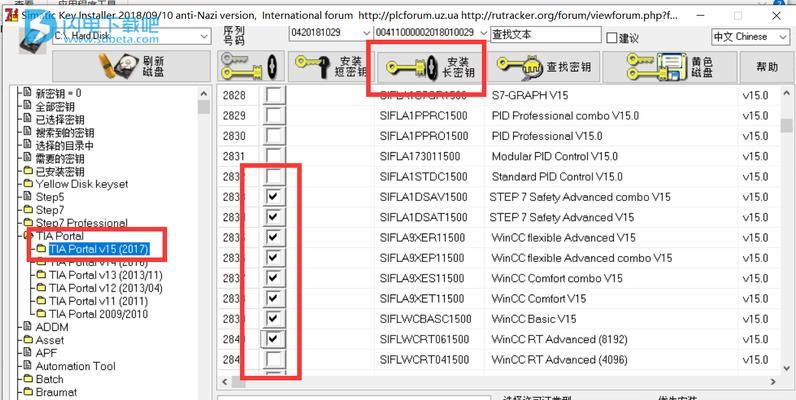
Task: Click the refresh disk button
Action: (x=131, y=66)
